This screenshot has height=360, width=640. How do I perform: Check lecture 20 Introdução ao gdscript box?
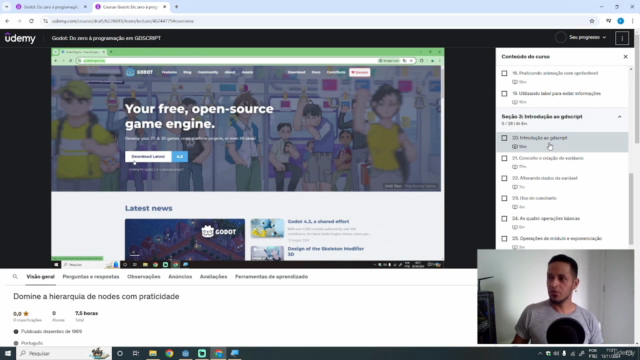[504, 138]
